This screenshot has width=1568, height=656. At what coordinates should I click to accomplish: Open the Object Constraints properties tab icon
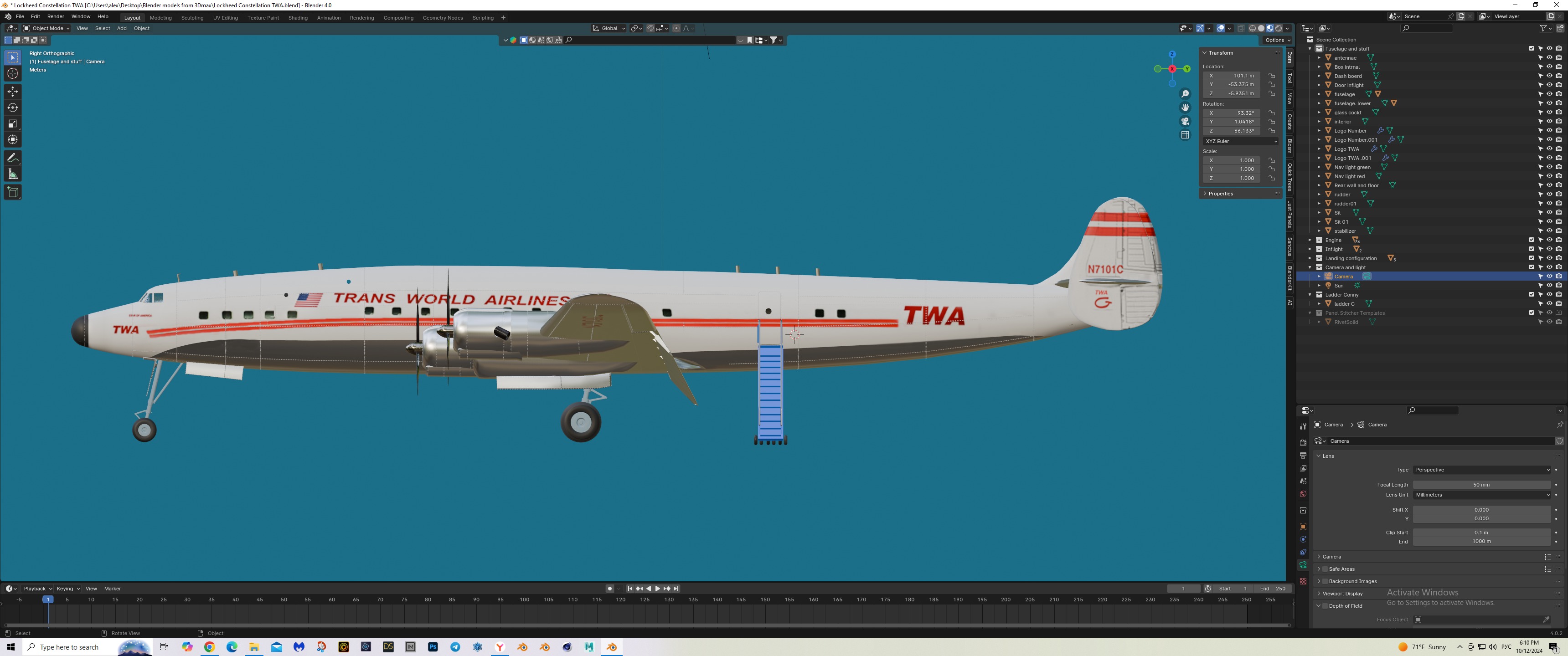[x=1303, y=553]
